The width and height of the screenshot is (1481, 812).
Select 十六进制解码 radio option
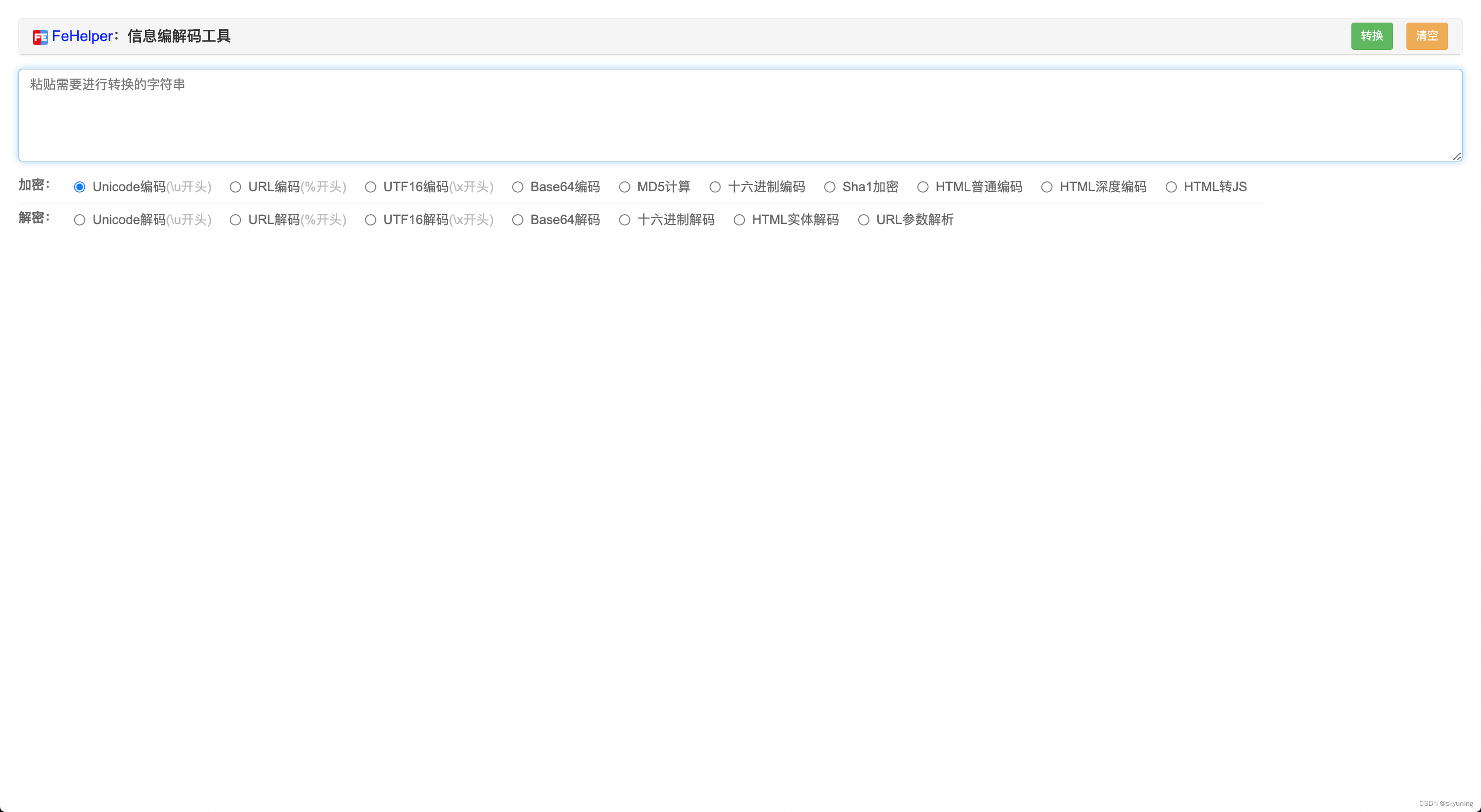(x=624, y=220)
